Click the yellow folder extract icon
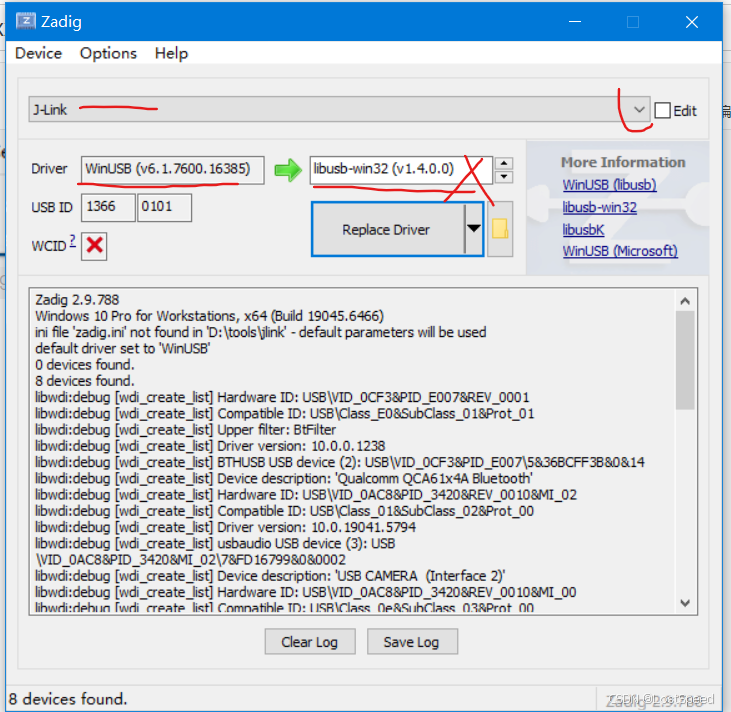731x712 pixels. (500, 229)
